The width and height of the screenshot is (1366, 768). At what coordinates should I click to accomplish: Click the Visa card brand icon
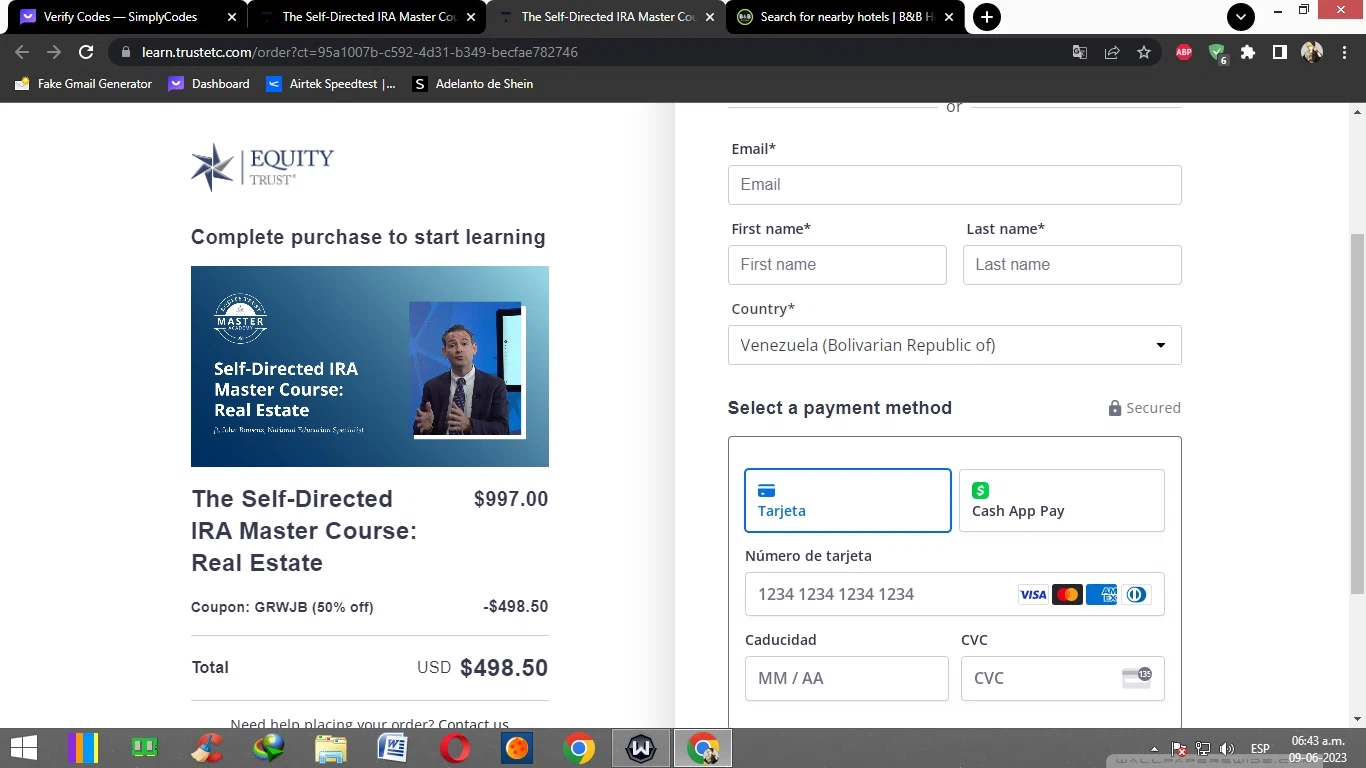[1033, 595]
